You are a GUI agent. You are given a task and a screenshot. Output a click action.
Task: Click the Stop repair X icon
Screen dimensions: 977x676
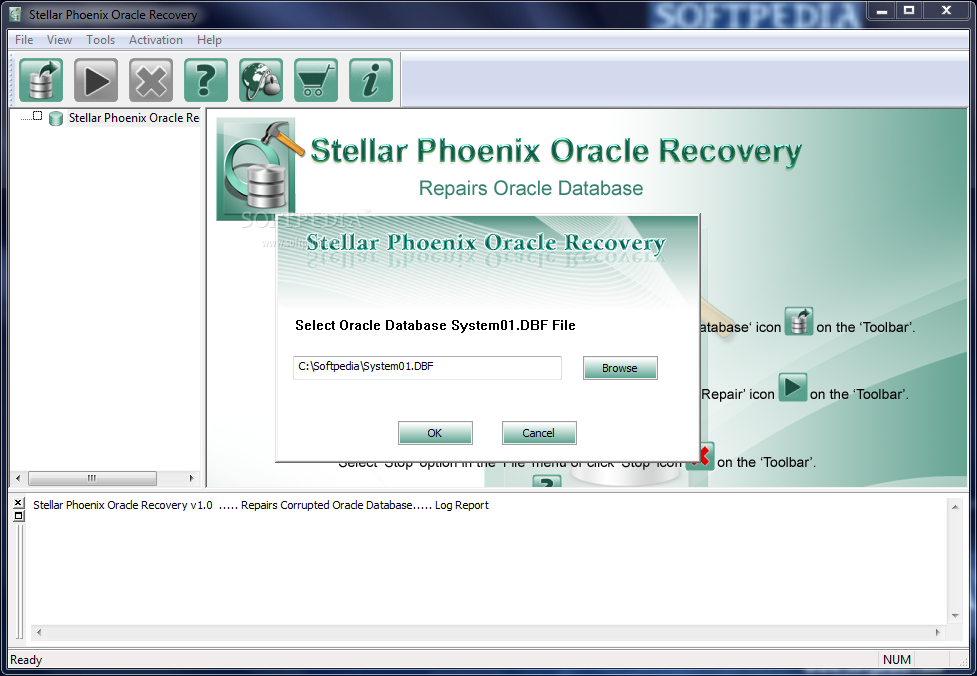(x=151, y=80)
